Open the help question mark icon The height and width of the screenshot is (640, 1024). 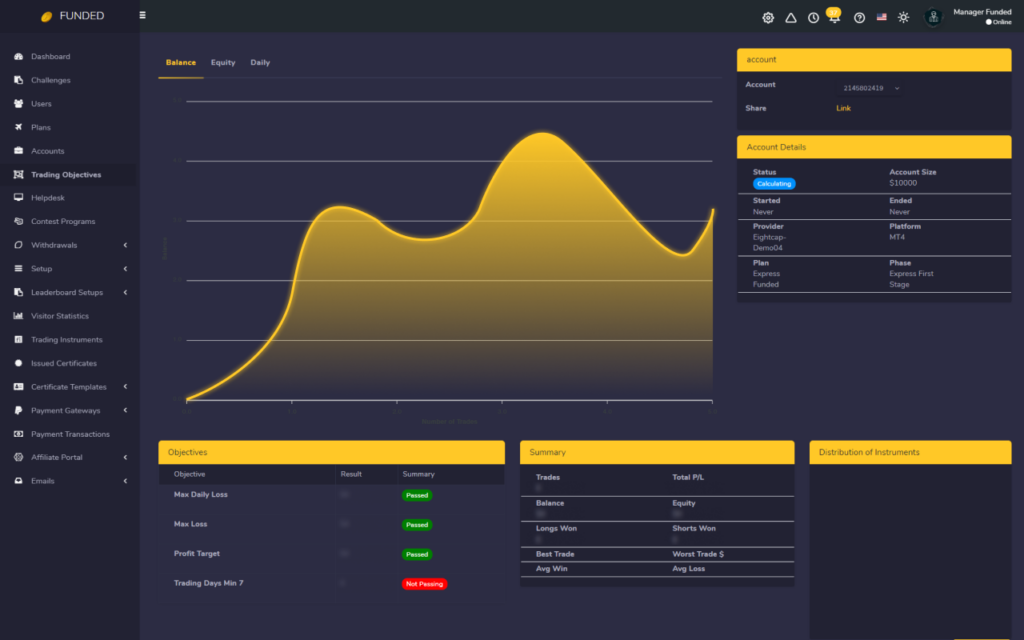(x=859, y=18)
